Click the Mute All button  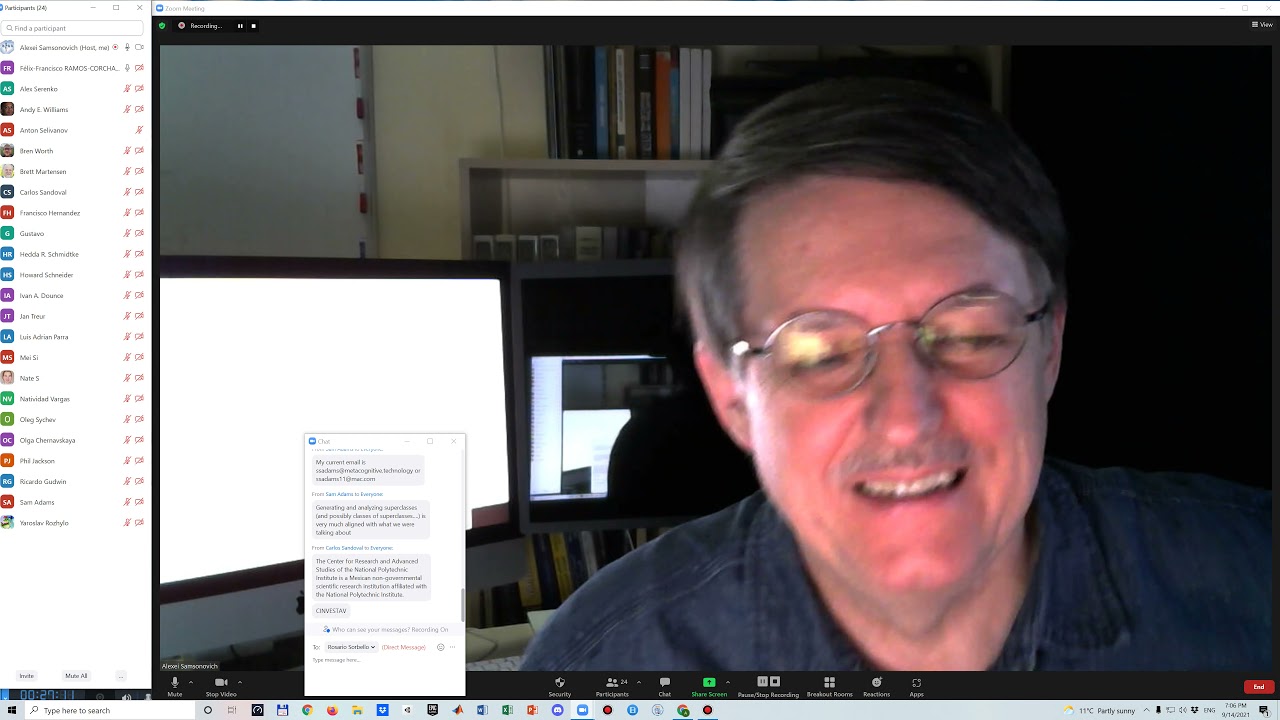(x=76, y=676)
